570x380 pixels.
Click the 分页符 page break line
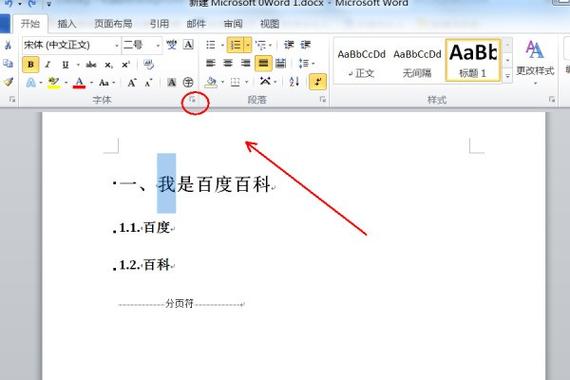pos(181,304)
